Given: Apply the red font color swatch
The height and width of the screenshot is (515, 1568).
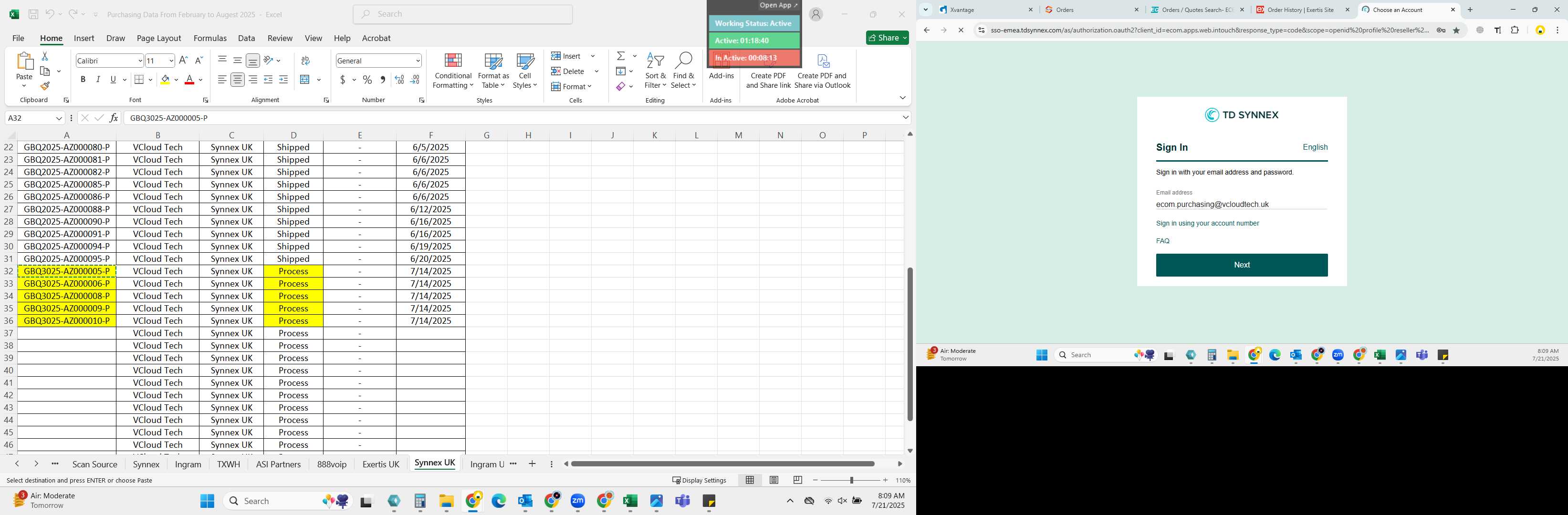Looking at the screenshot, I should (x=189, y=80).
